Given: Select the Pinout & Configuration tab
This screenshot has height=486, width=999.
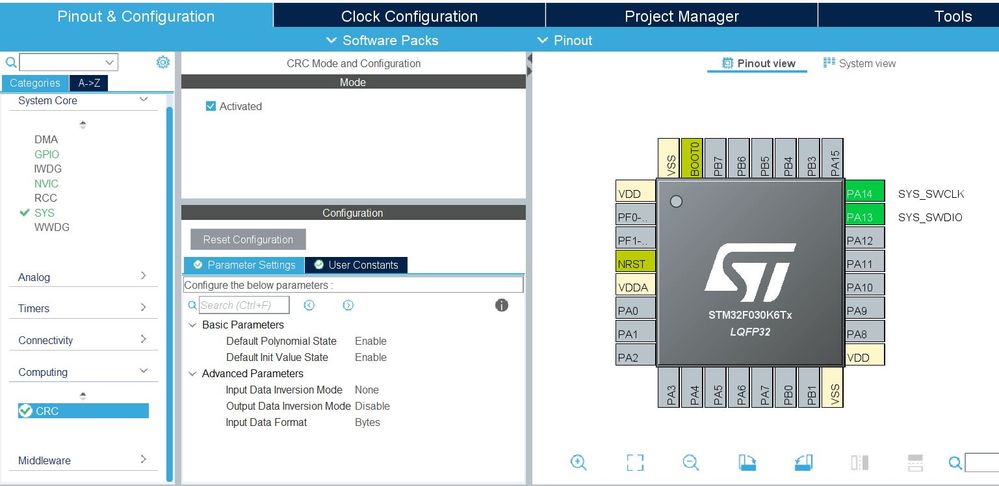Looking at the screenshot, I should pos(136,16).
